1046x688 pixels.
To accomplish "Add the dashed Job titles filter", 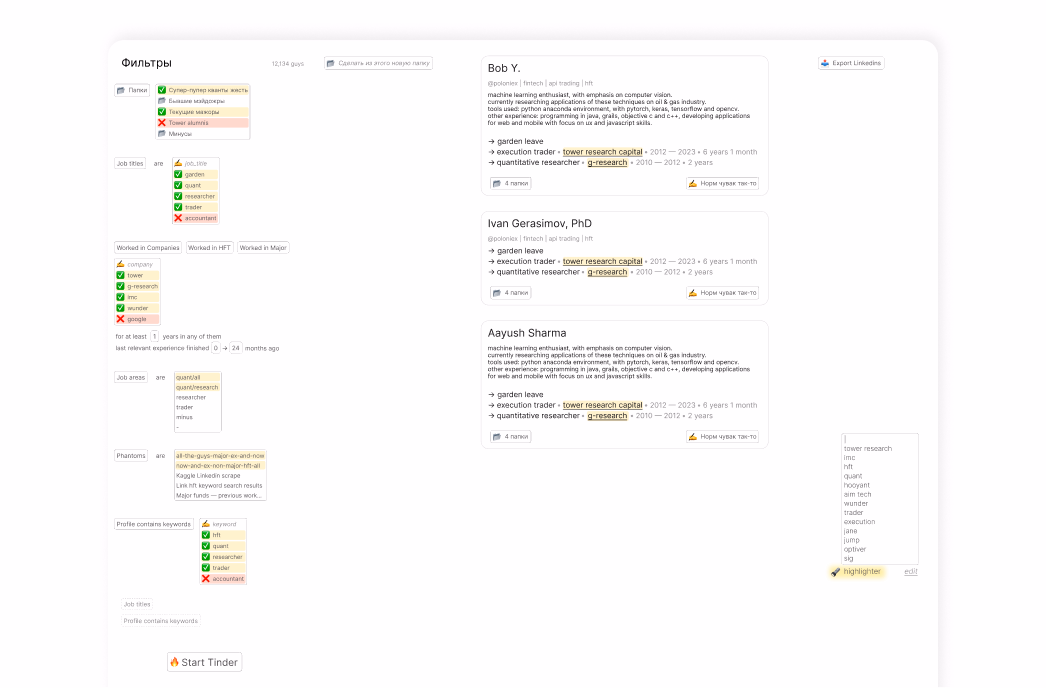I will (137, 605).
